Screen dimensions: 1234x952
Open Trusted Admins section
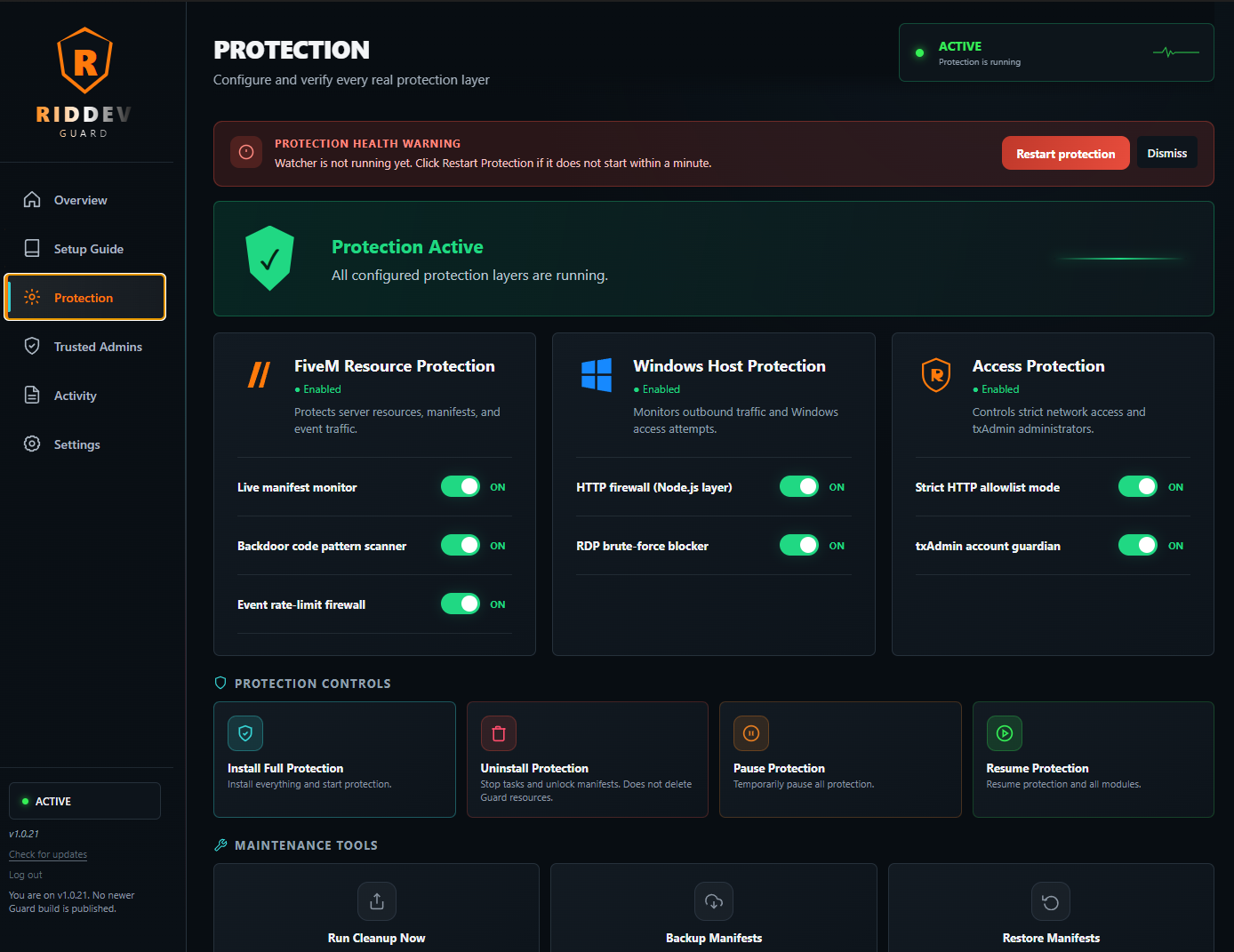85,347
